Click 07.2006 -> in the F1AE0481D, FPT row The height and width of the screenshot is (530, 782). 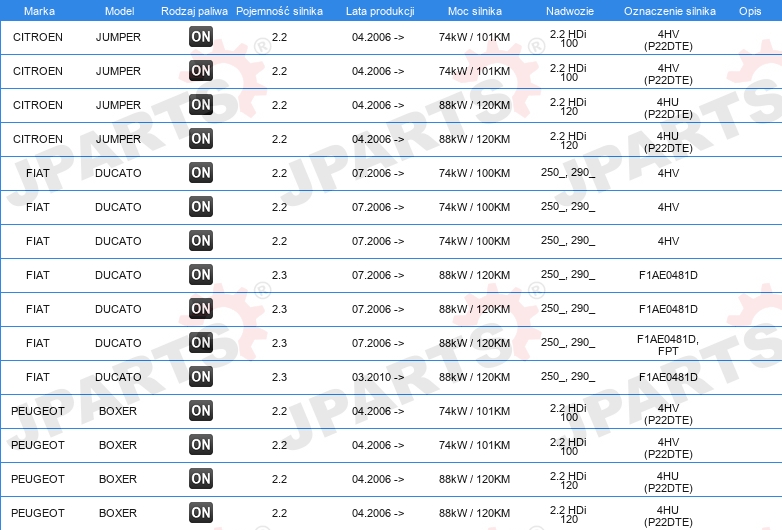[378, 343]
